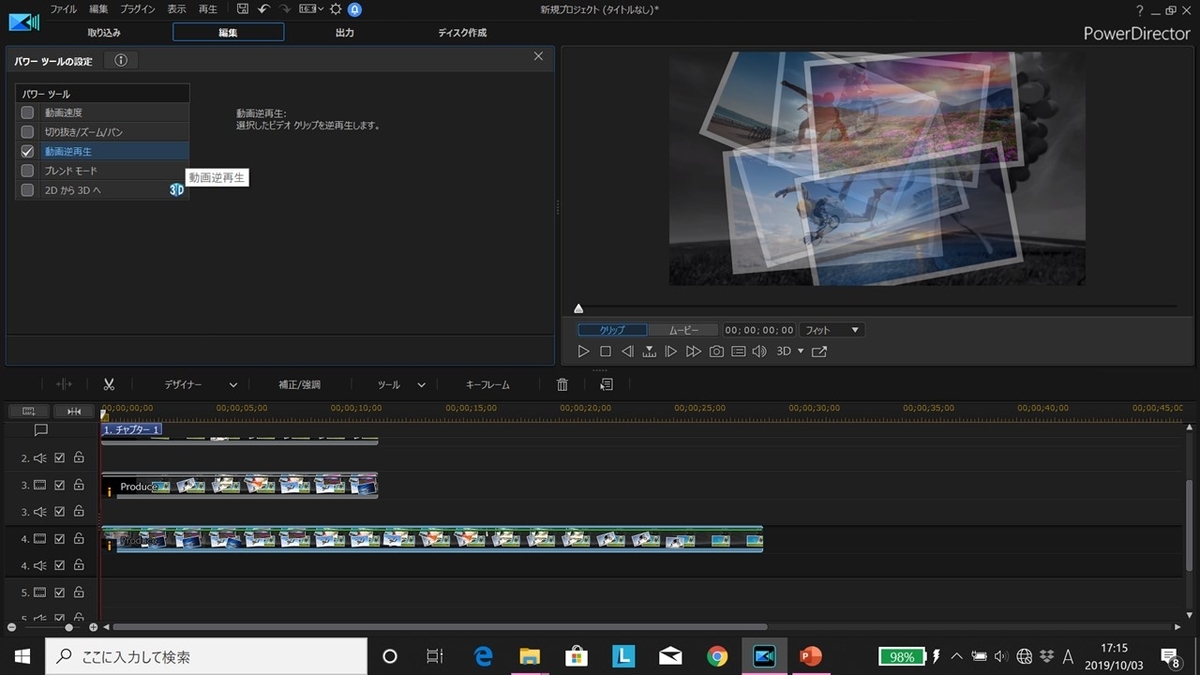Stop the preview playback
Image resolution: width=1200 pixels, height=675 pixels.
(605, 351)
